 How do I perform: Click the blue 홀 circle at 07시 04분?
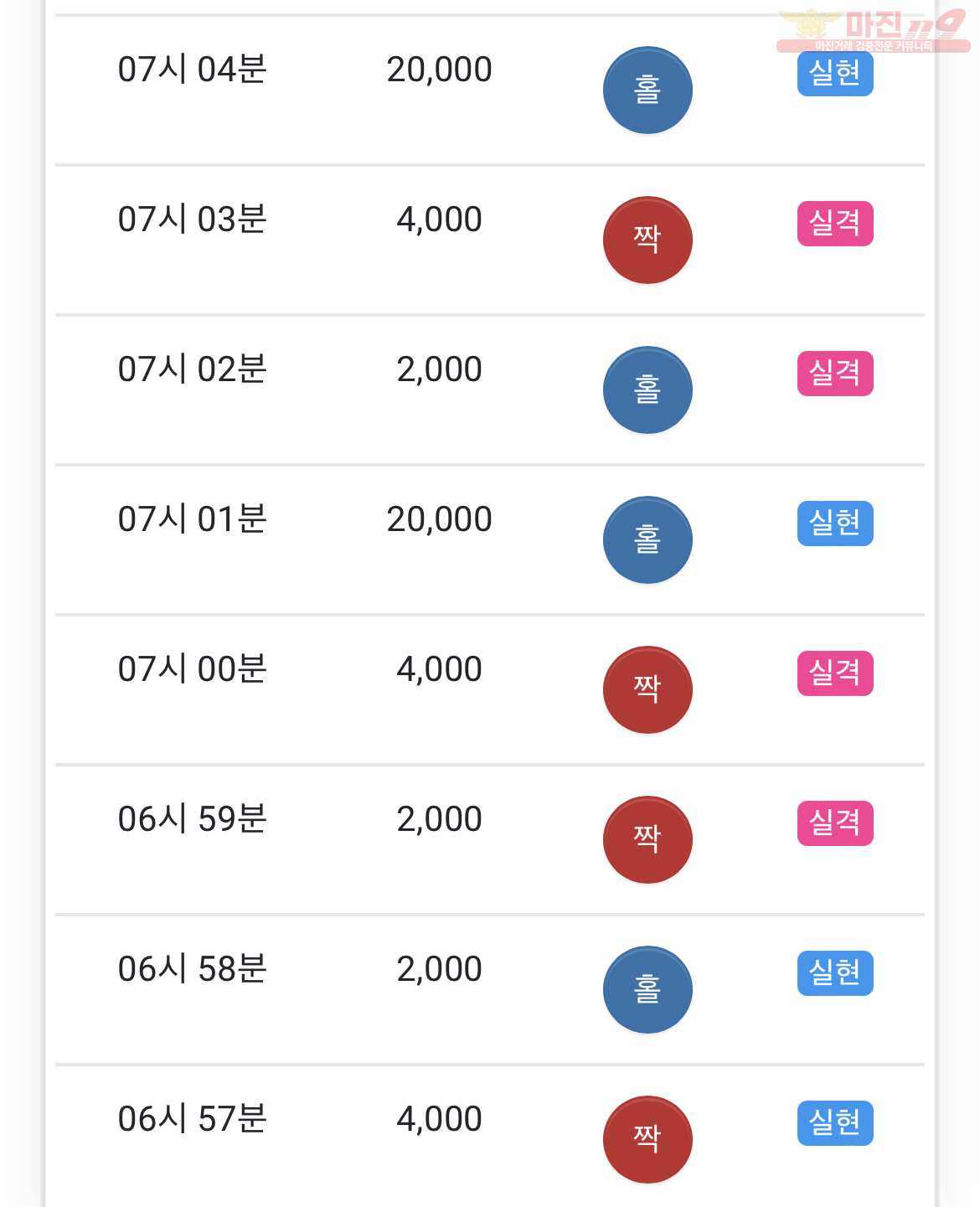[647, 90]
